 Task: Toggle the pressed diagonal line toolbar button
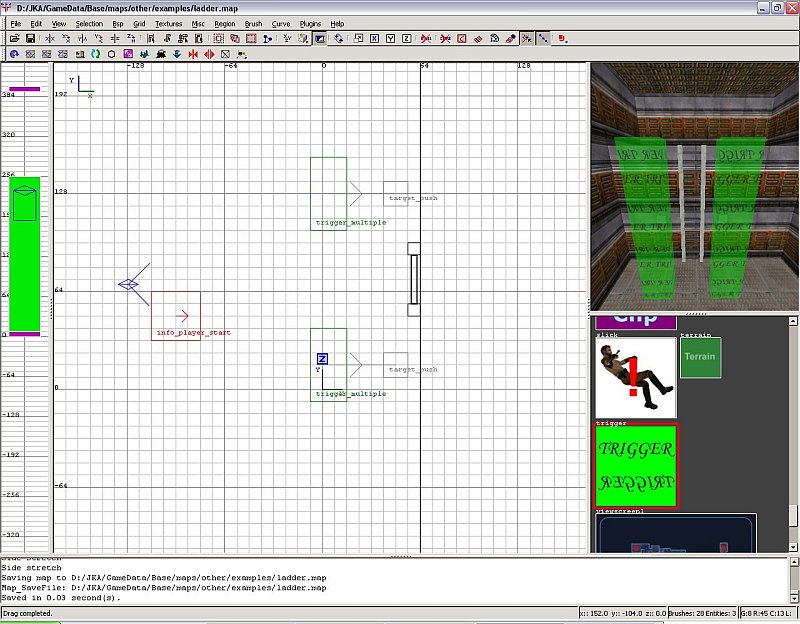543,38
